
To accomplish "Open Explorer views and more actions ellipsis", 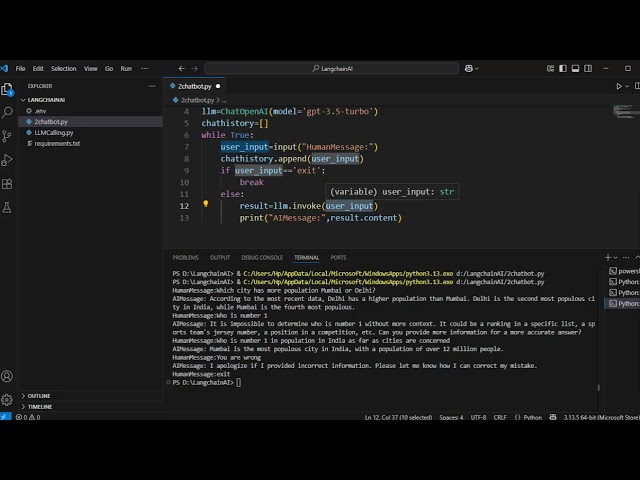I will click(x=152, y=86).
